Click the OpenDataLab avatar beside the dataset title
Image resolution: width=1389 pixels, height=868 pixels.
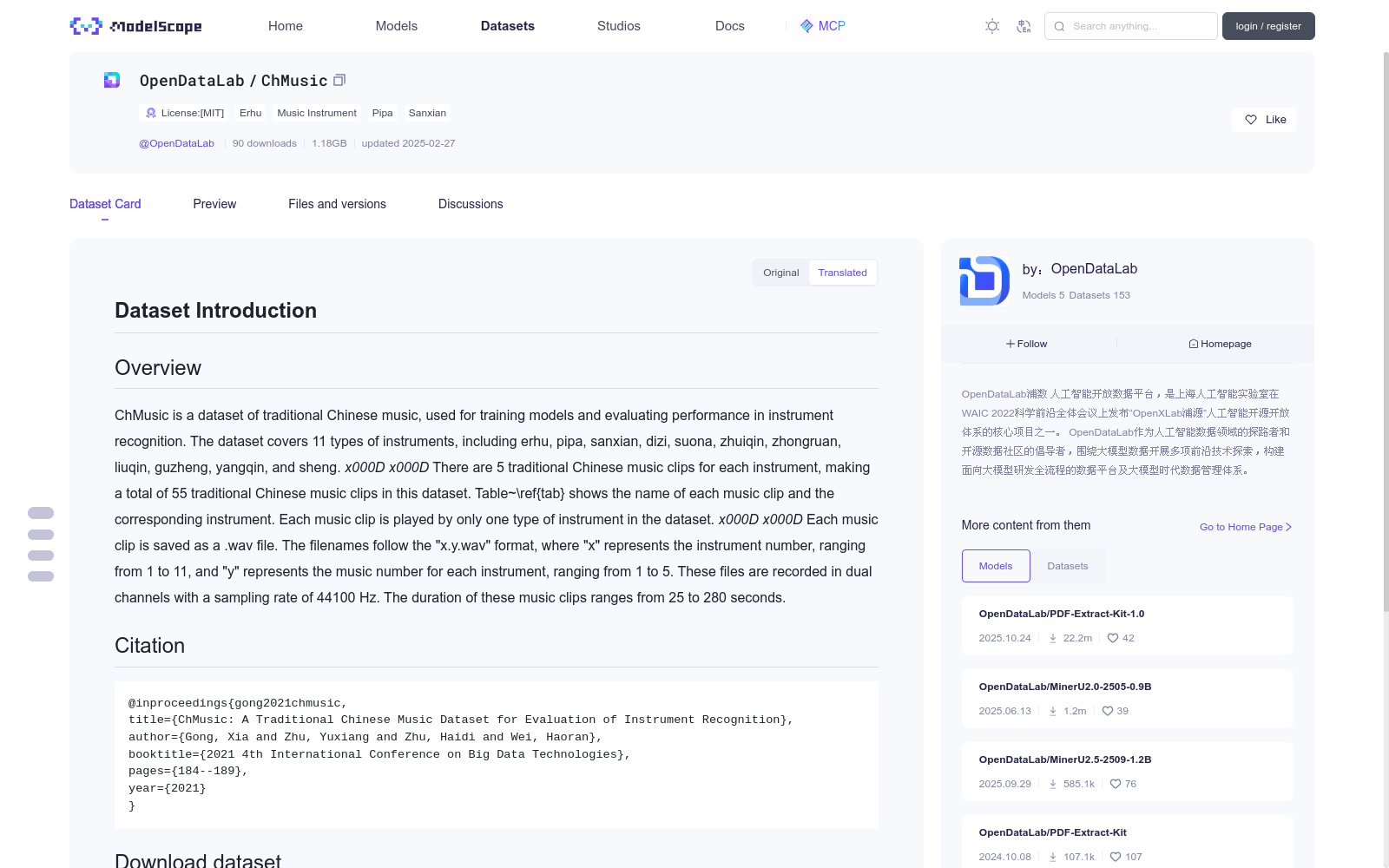(x=112, y=80)
